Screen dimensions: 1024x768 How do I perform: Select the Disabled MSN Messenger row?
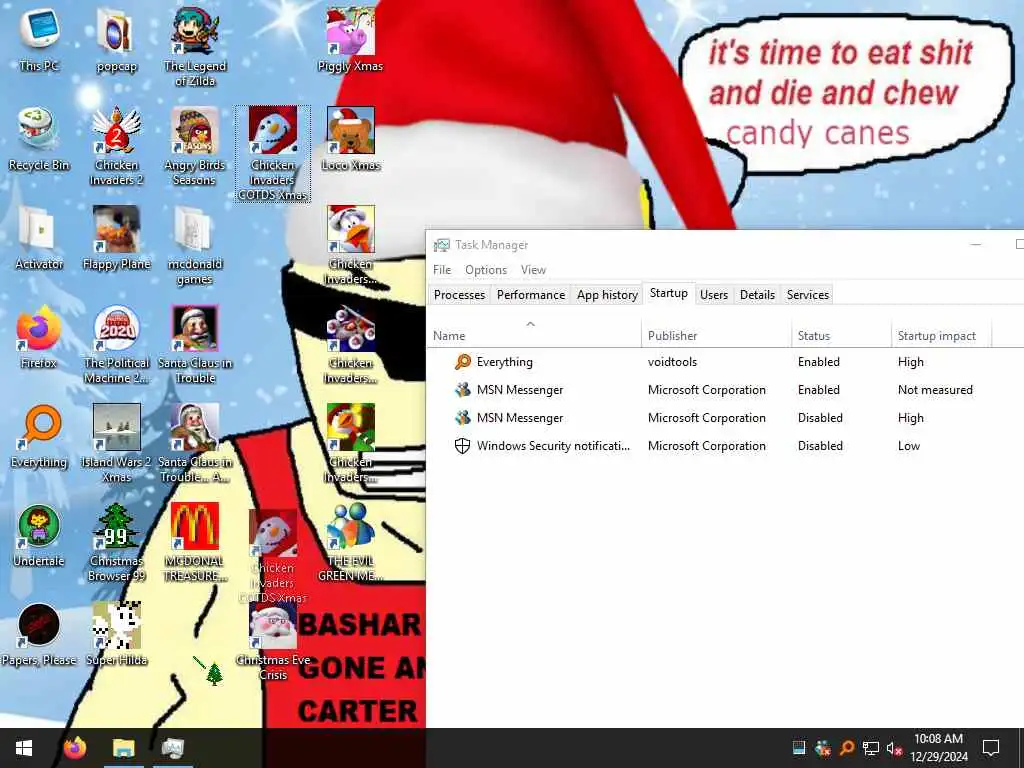[725, 418]
